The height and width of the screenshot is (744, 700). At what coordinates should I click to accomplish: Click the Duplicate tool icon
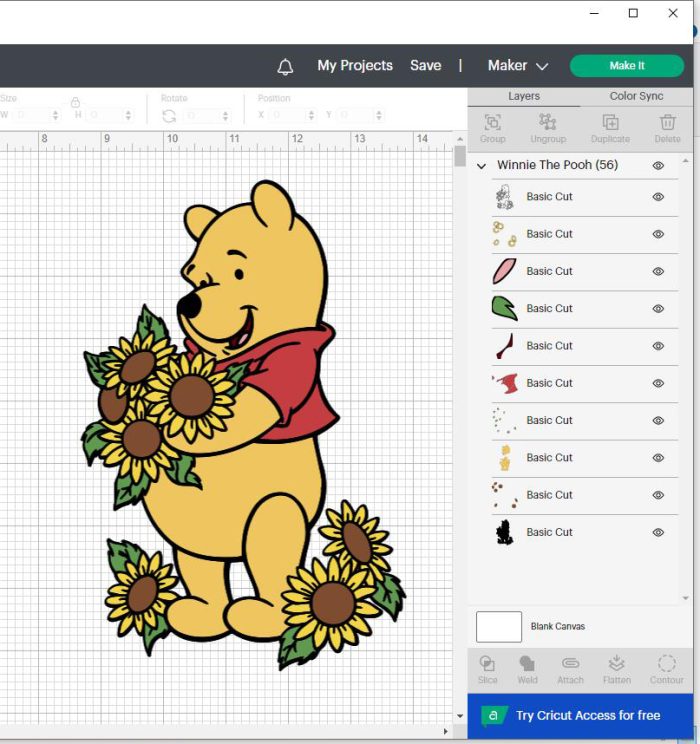coord(610,122)
